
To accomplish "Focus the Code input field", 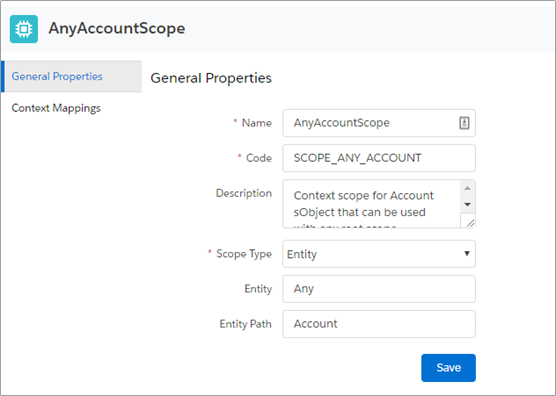I will tap(379, 158).
